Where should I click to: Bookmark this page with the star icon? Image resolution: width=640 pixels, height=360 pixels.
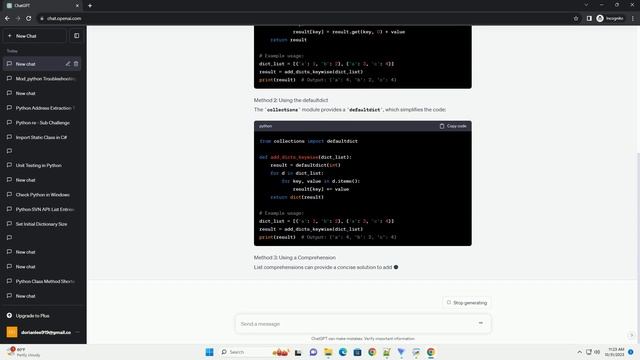(576, 18)
